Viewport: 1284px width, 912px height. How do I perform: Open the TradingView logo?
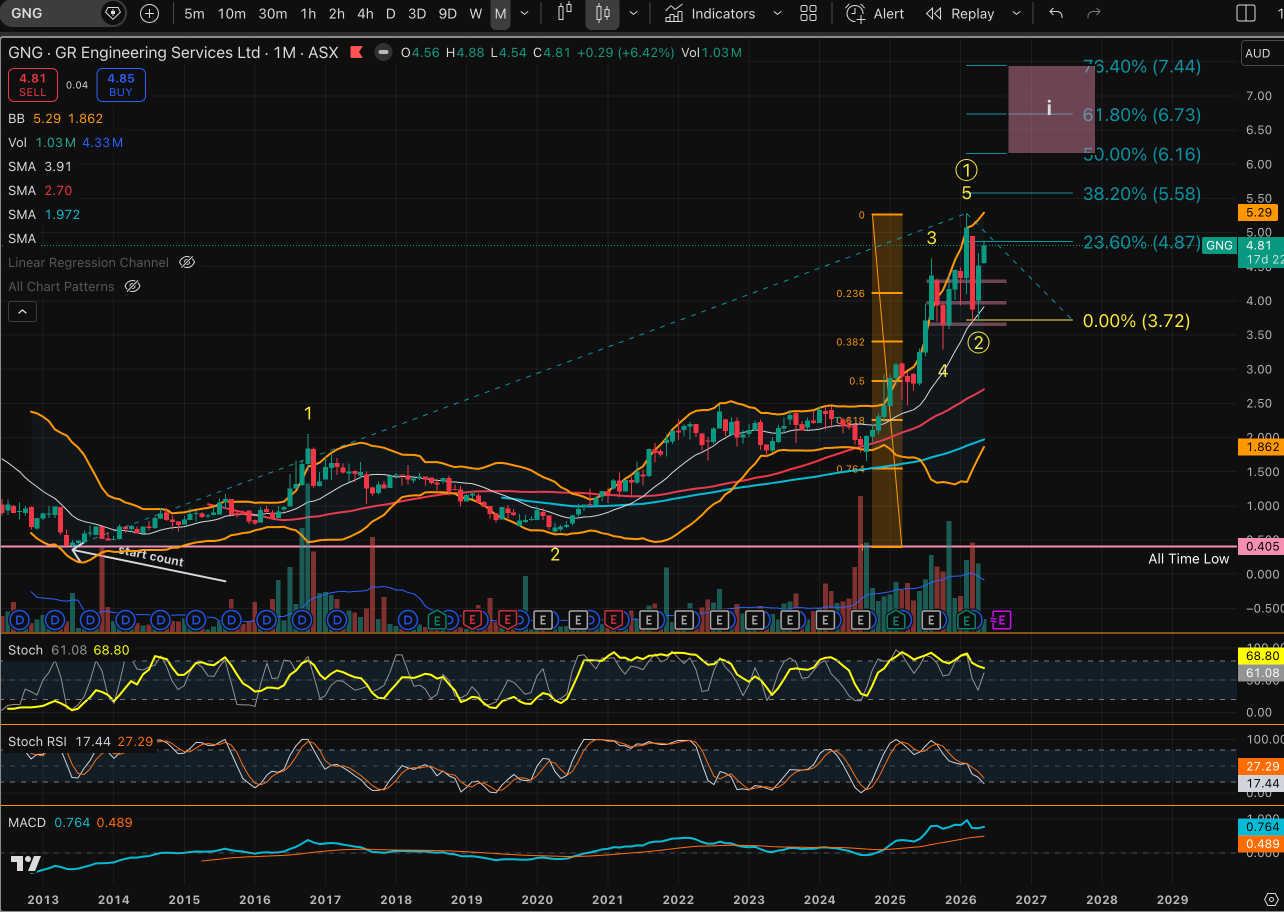(26, 864)
